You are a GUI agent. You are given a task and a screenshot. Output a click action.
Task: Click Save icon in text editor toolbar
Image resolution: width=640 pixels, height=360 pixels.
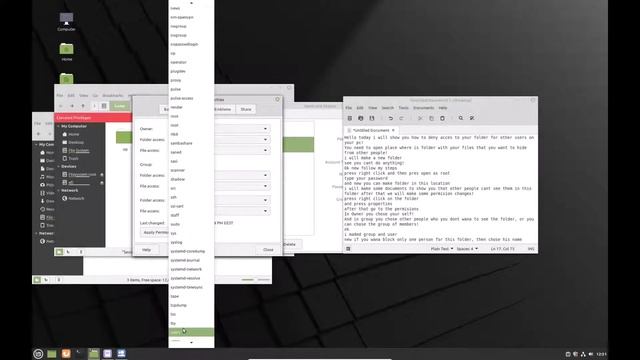point(371,118)
